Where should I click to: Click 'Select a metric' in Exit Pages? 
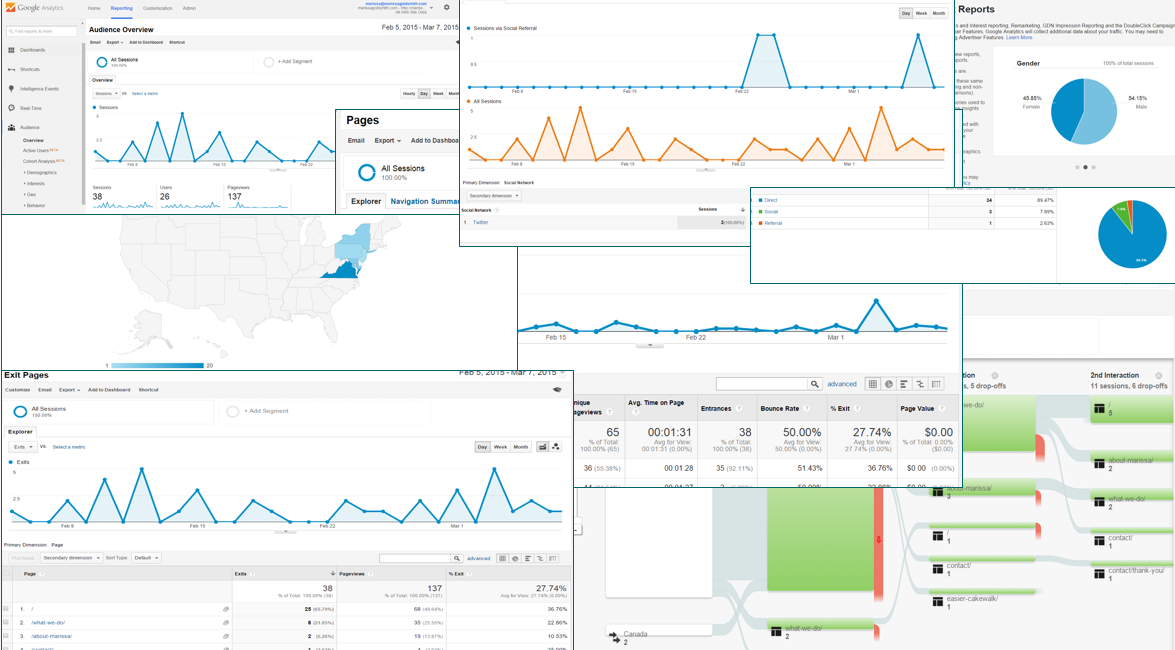69,447
